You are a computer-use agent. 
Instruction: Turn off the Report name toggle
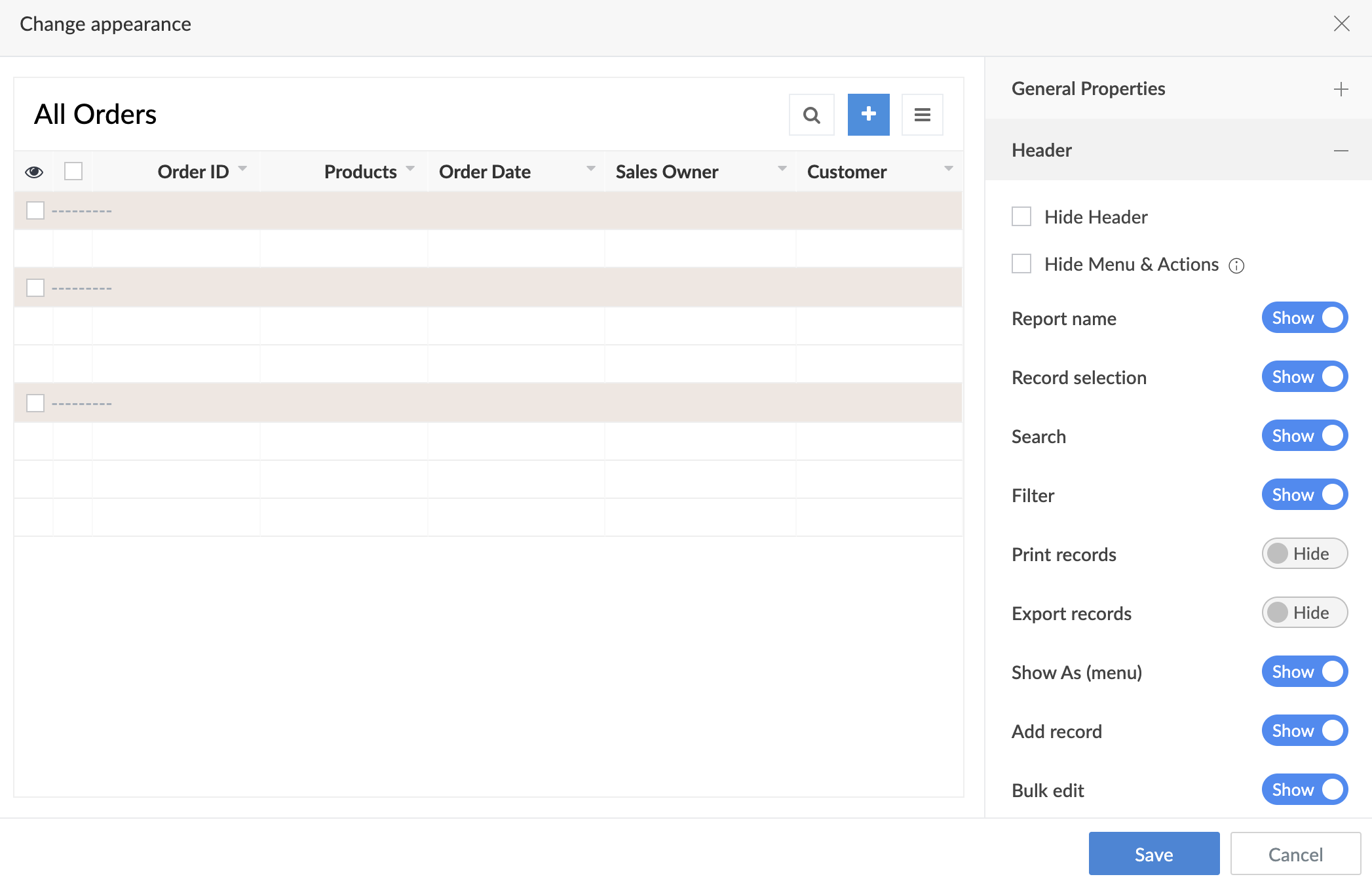point(1304,318)
